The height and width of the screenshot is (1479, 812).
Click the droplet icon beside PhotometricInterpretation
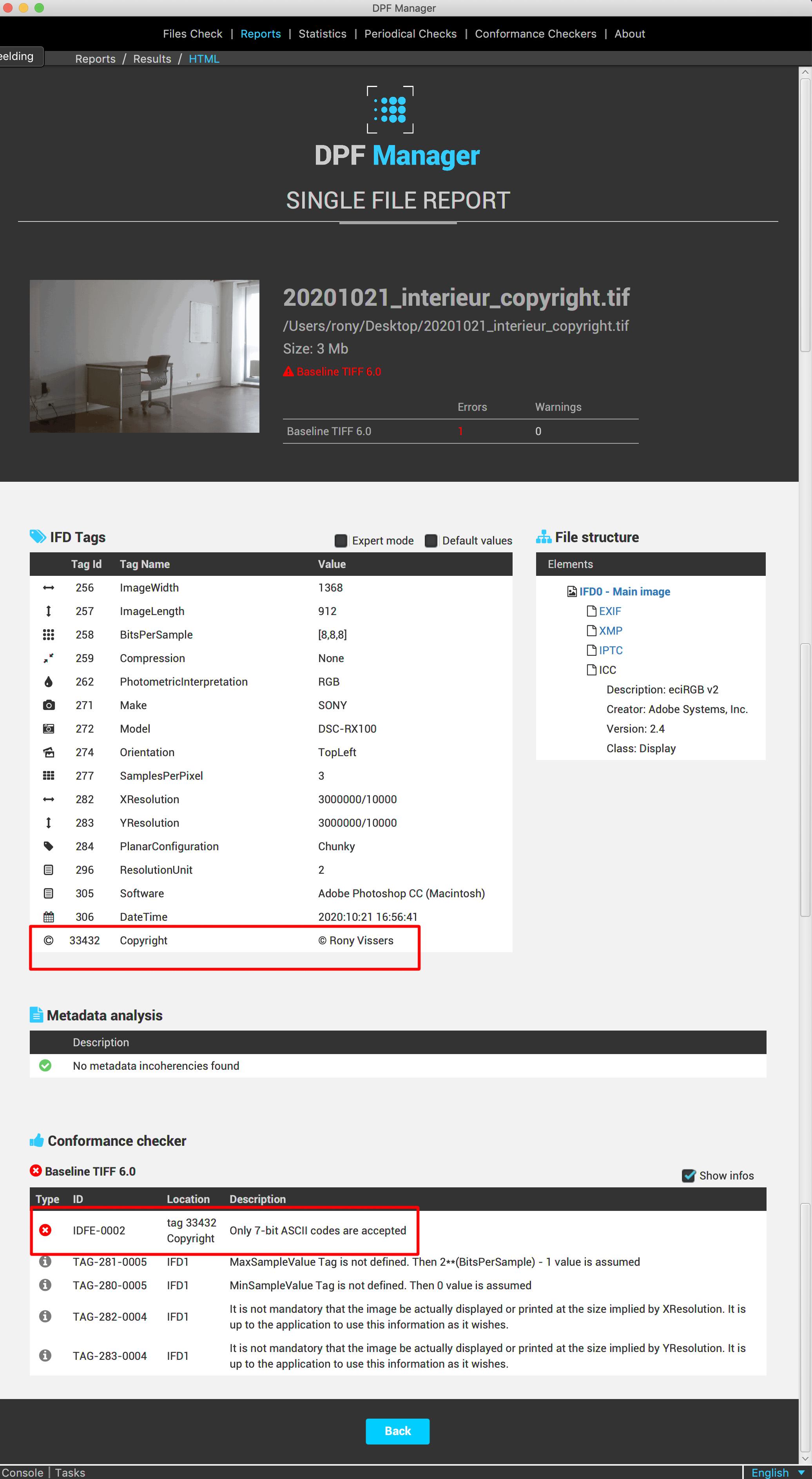(49, 682)
